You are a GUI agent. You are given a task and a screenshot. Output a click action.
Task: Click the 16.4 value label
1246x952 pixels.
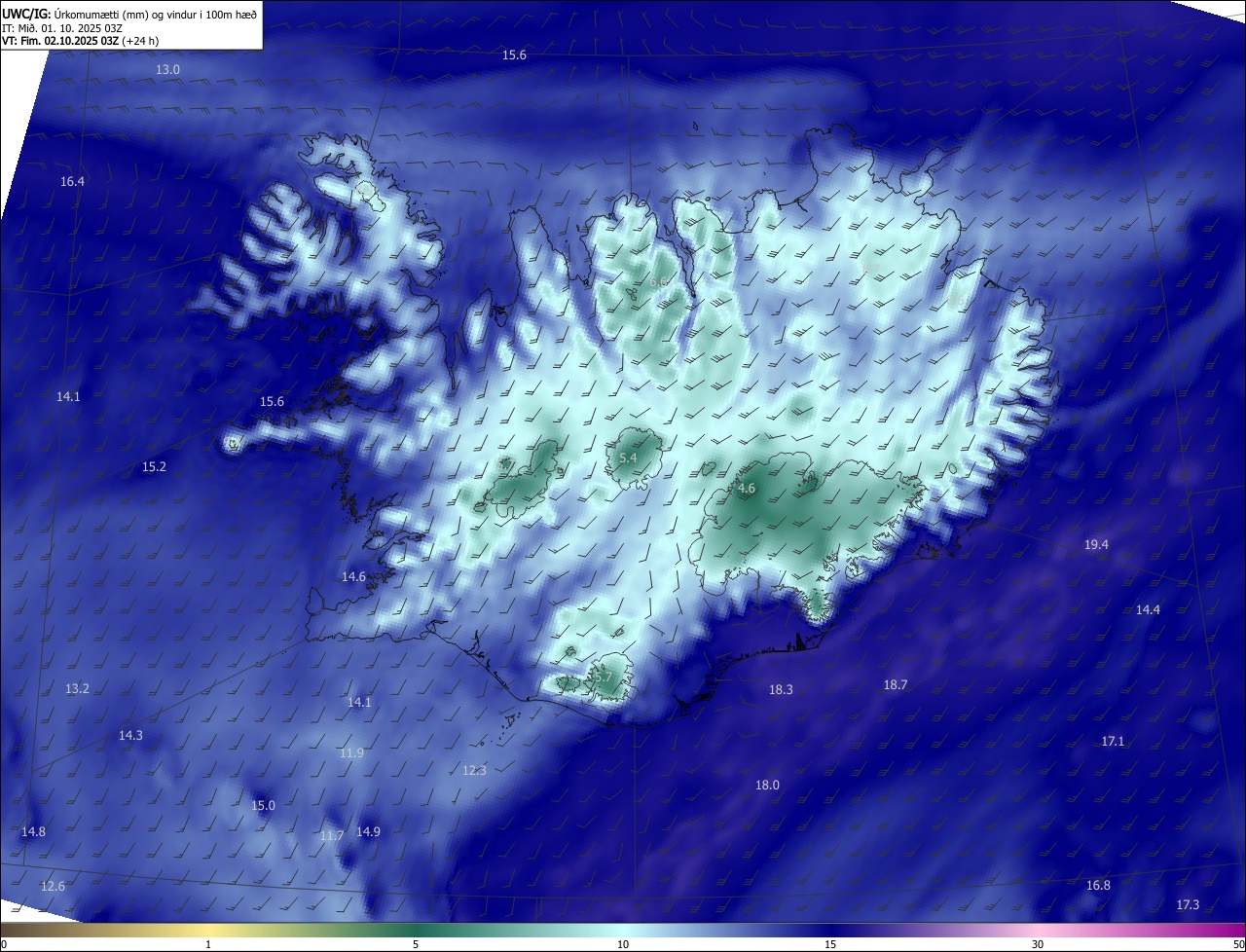point(72,182)
